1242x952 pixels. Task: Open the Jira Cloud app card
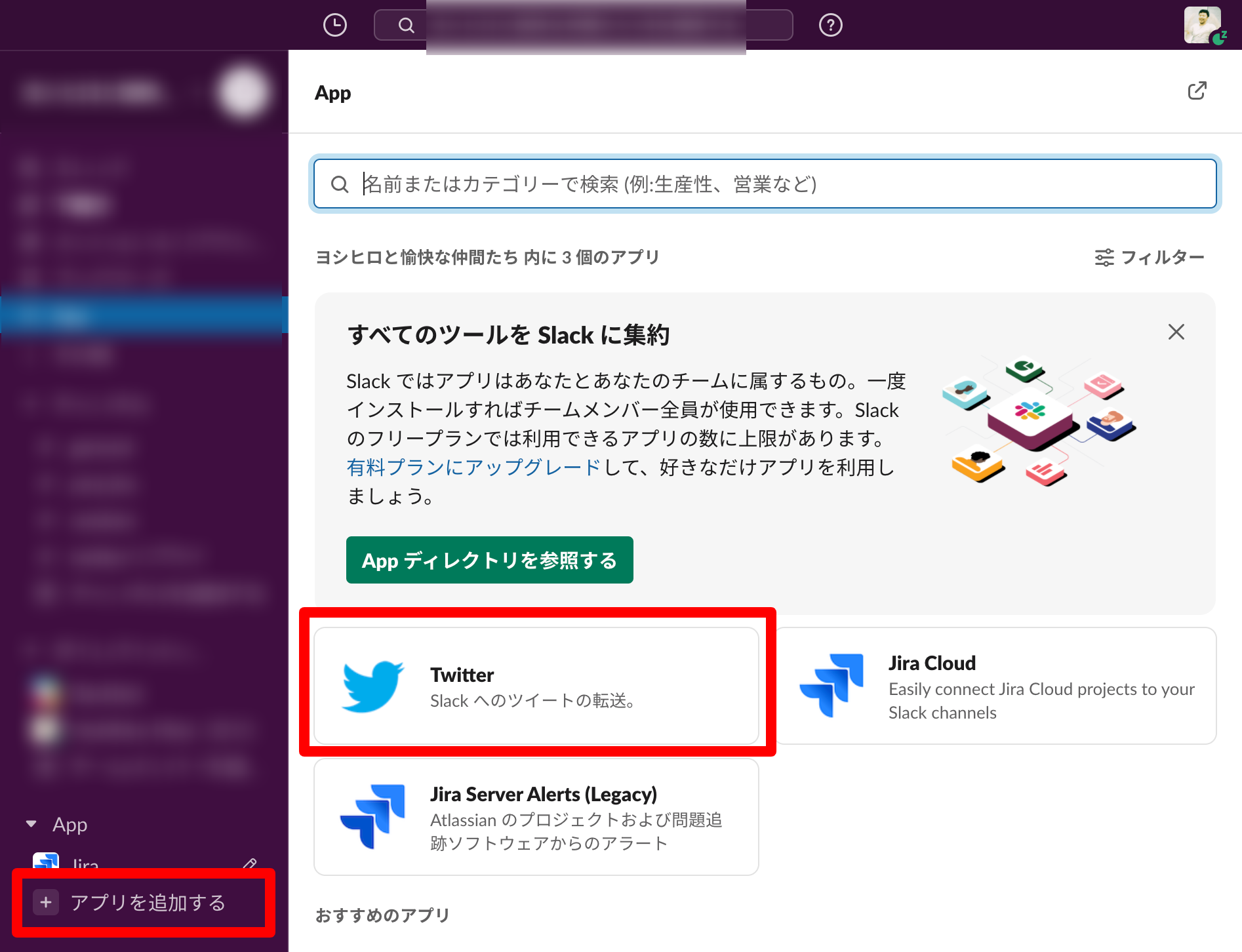pos(995,686)
